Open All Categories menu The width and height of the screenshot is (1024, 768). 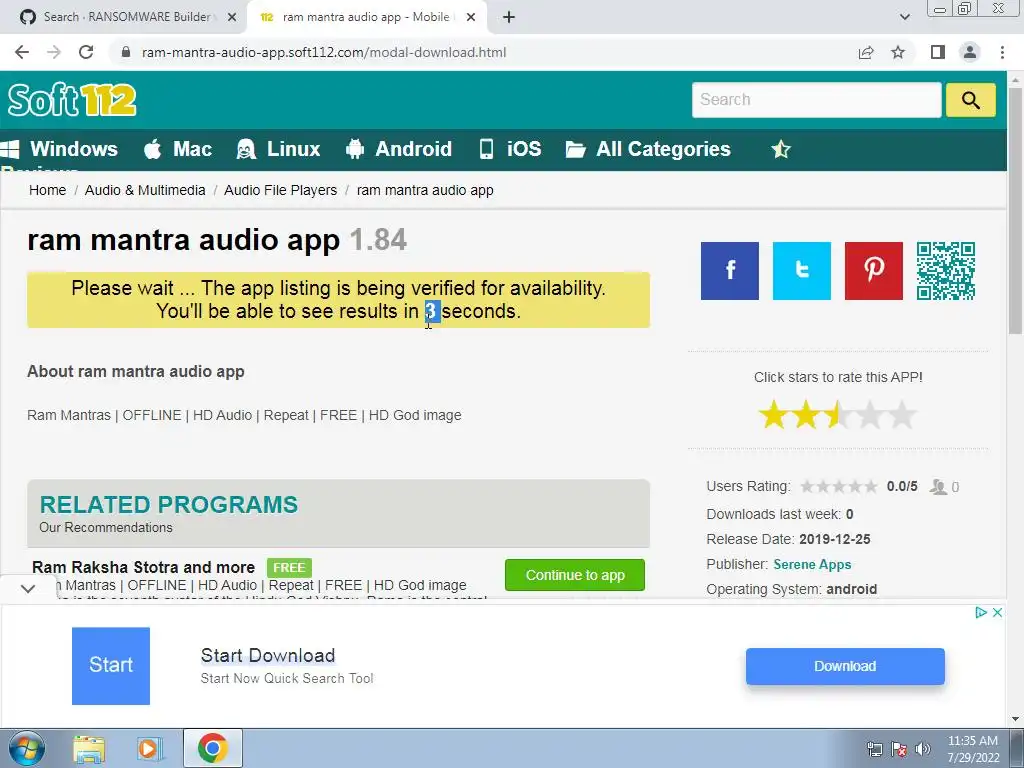coord(648,149)
